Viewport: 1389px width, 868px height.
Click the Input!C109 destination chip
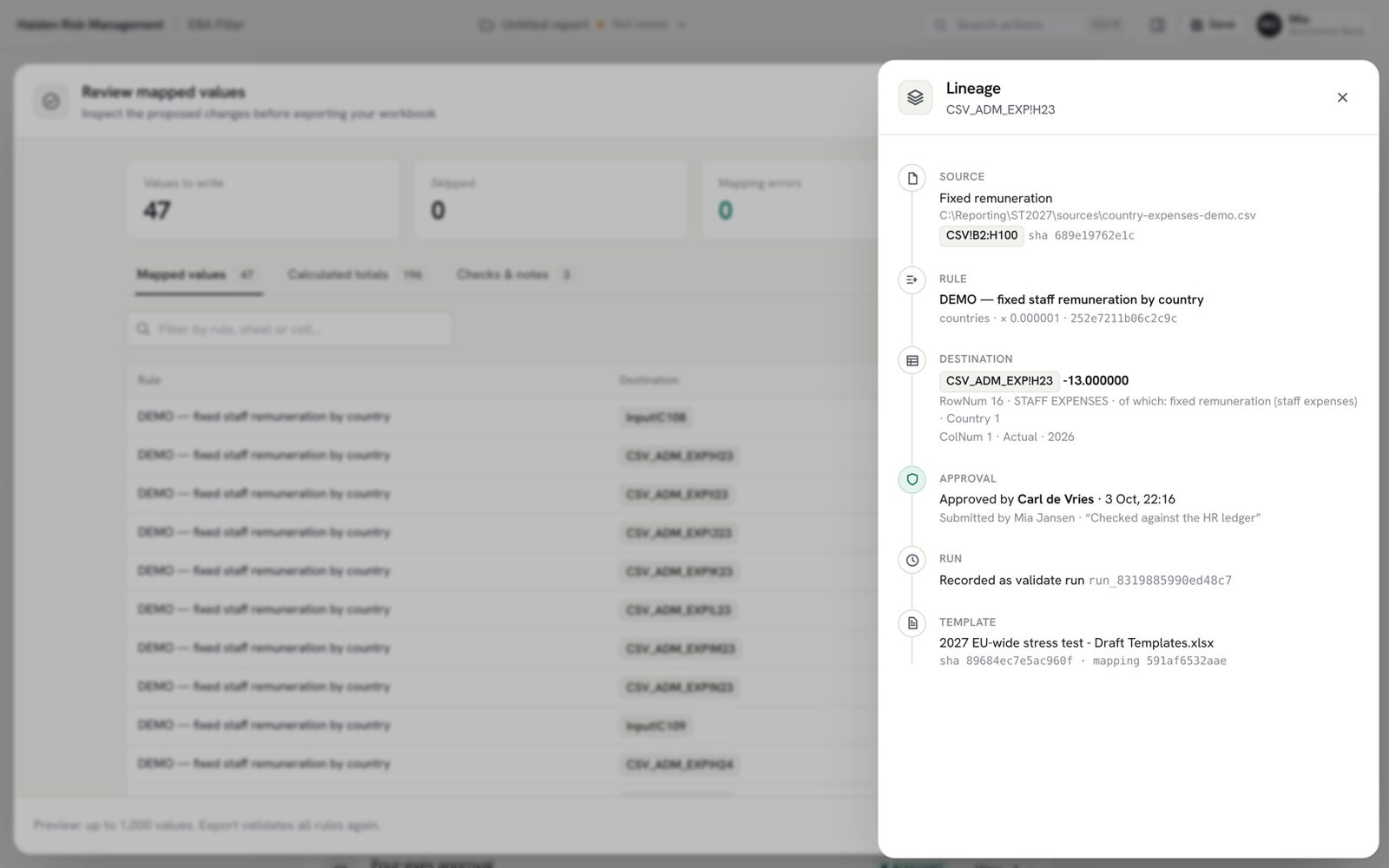coord(655,726)
